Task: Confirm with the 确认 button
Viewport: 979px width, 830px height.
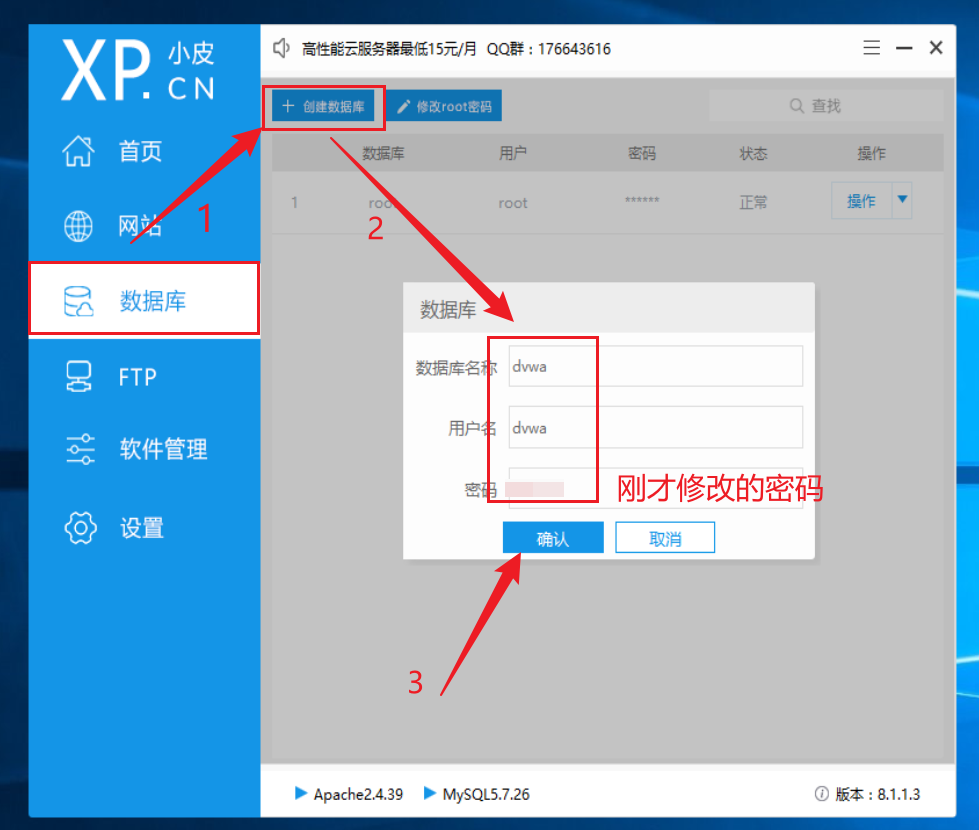Action: [x=553, y=538]
